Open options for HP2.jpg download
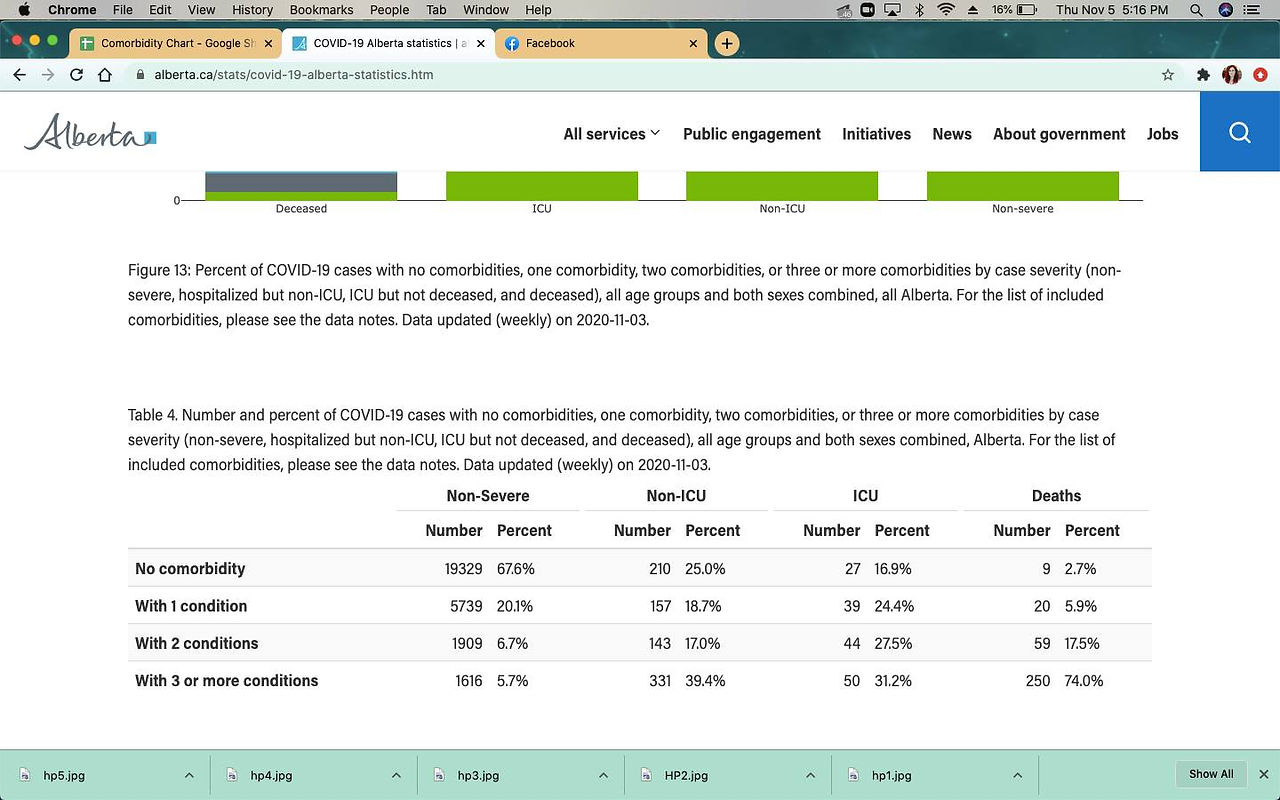1280x800 pixels. tap(810, 775)
